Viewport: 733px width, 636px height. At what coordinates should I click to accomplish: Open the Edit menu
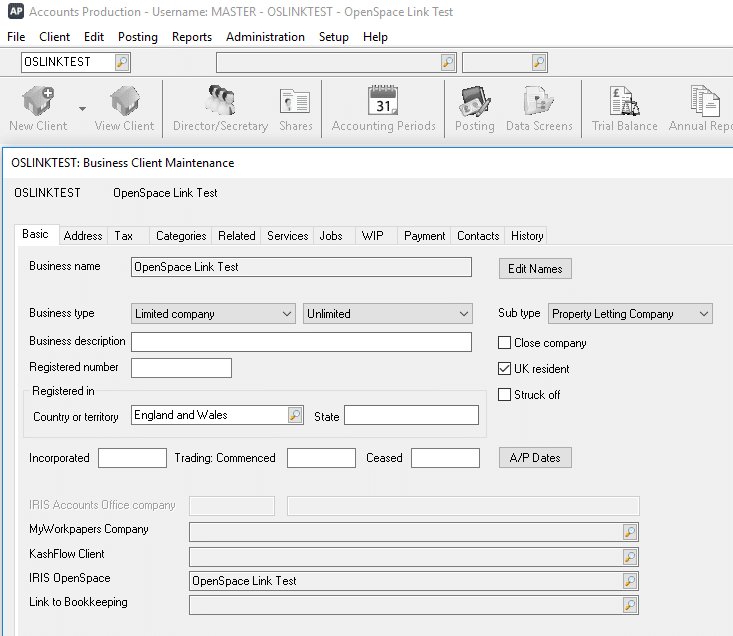click(94, 36)
